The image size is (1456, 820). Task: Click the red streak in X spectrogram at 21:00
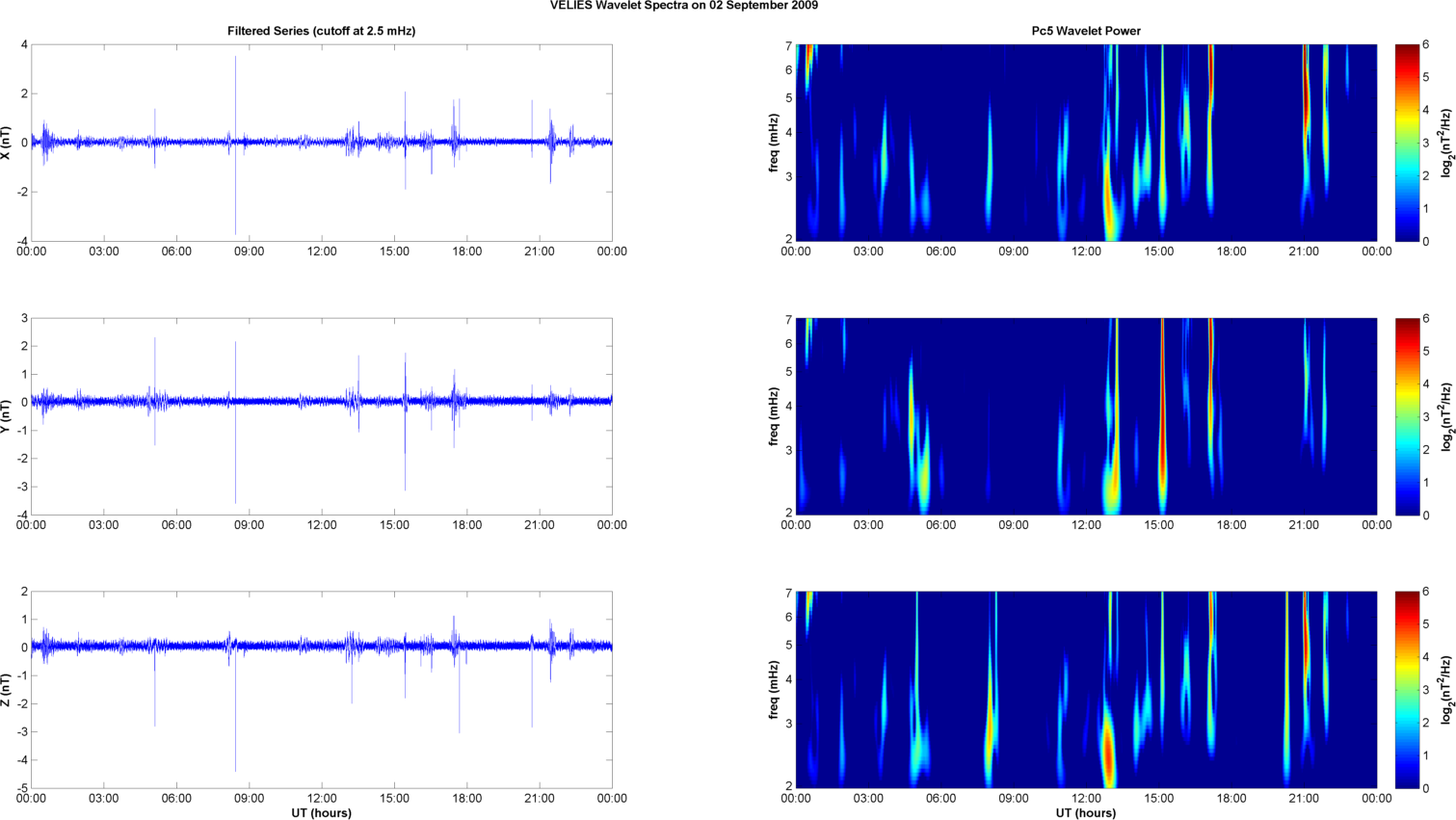pyautogui.click(x=1307, y=96)
